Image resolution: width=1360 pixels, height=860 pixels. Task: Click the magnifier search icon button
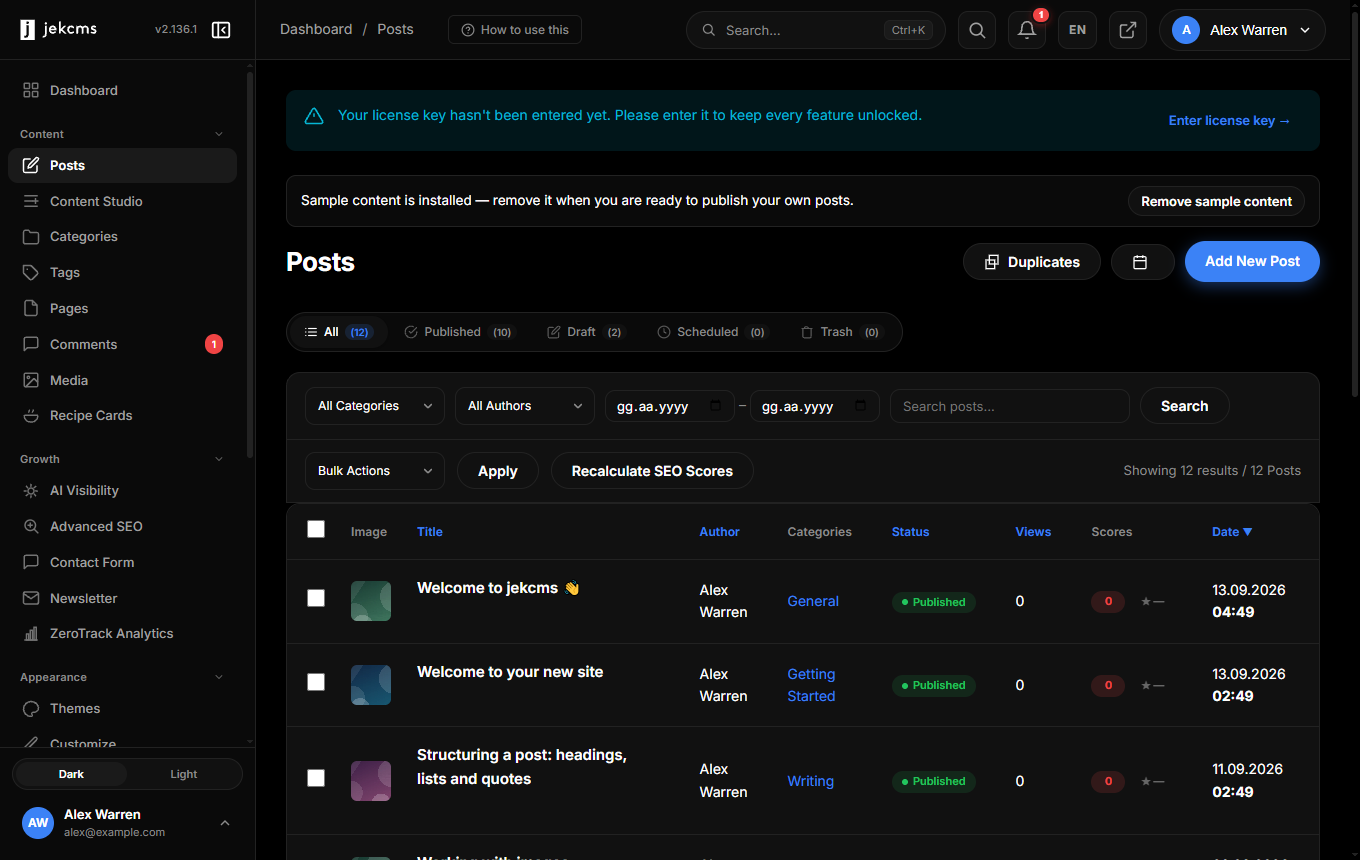pos(977,30)
